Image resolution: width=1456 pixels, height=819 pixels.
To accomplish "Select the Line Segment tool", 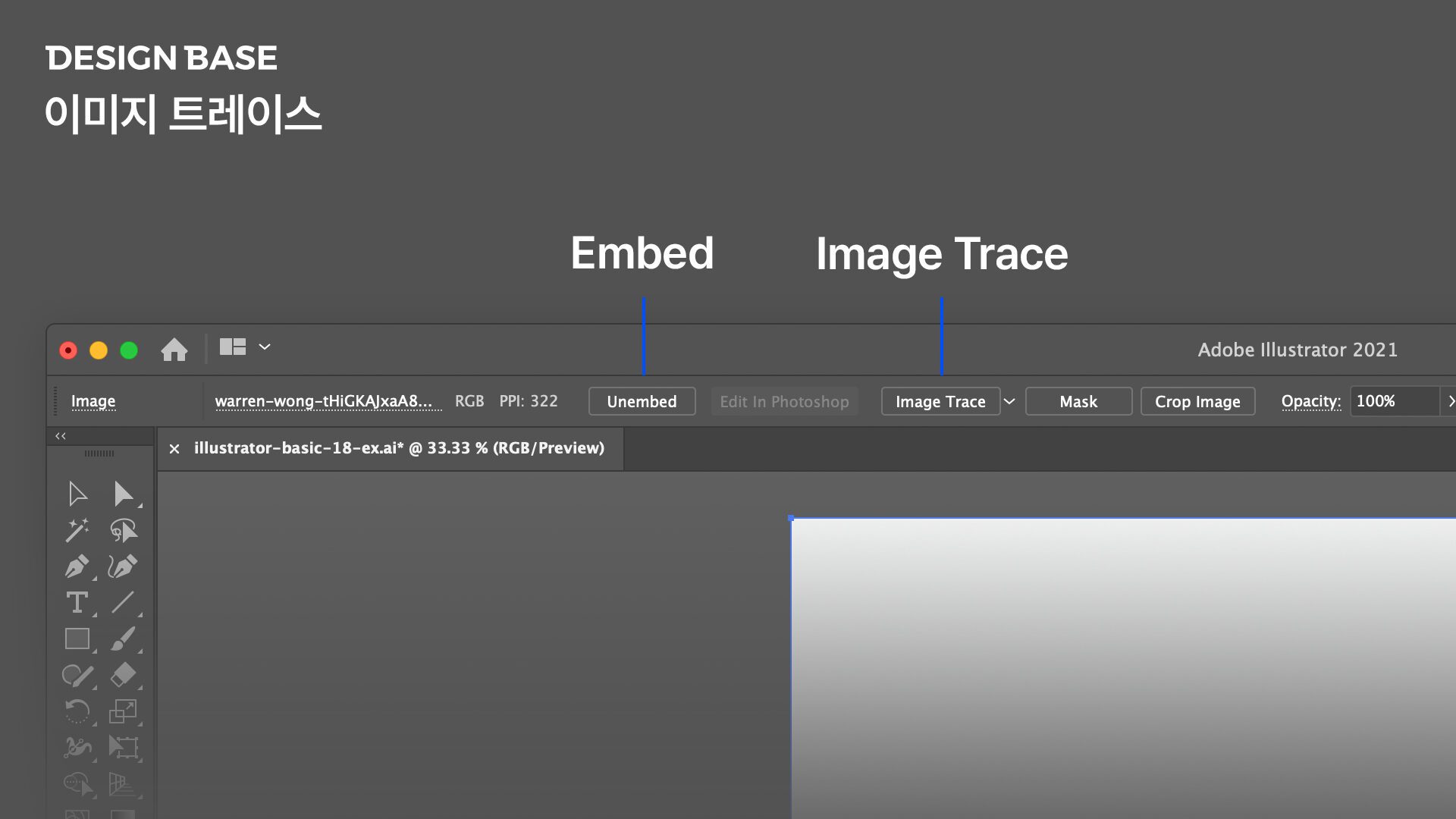I will tap(123, 603).
